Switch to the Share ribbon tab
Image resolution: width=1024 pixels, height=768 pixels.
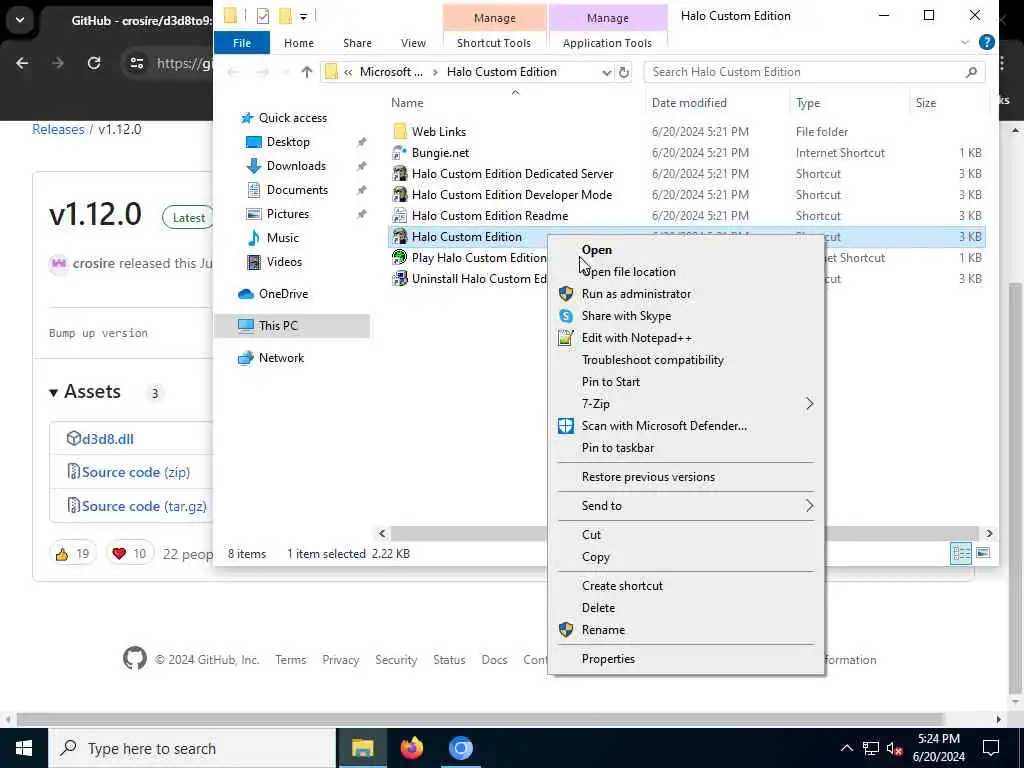[x=357, y=42]
